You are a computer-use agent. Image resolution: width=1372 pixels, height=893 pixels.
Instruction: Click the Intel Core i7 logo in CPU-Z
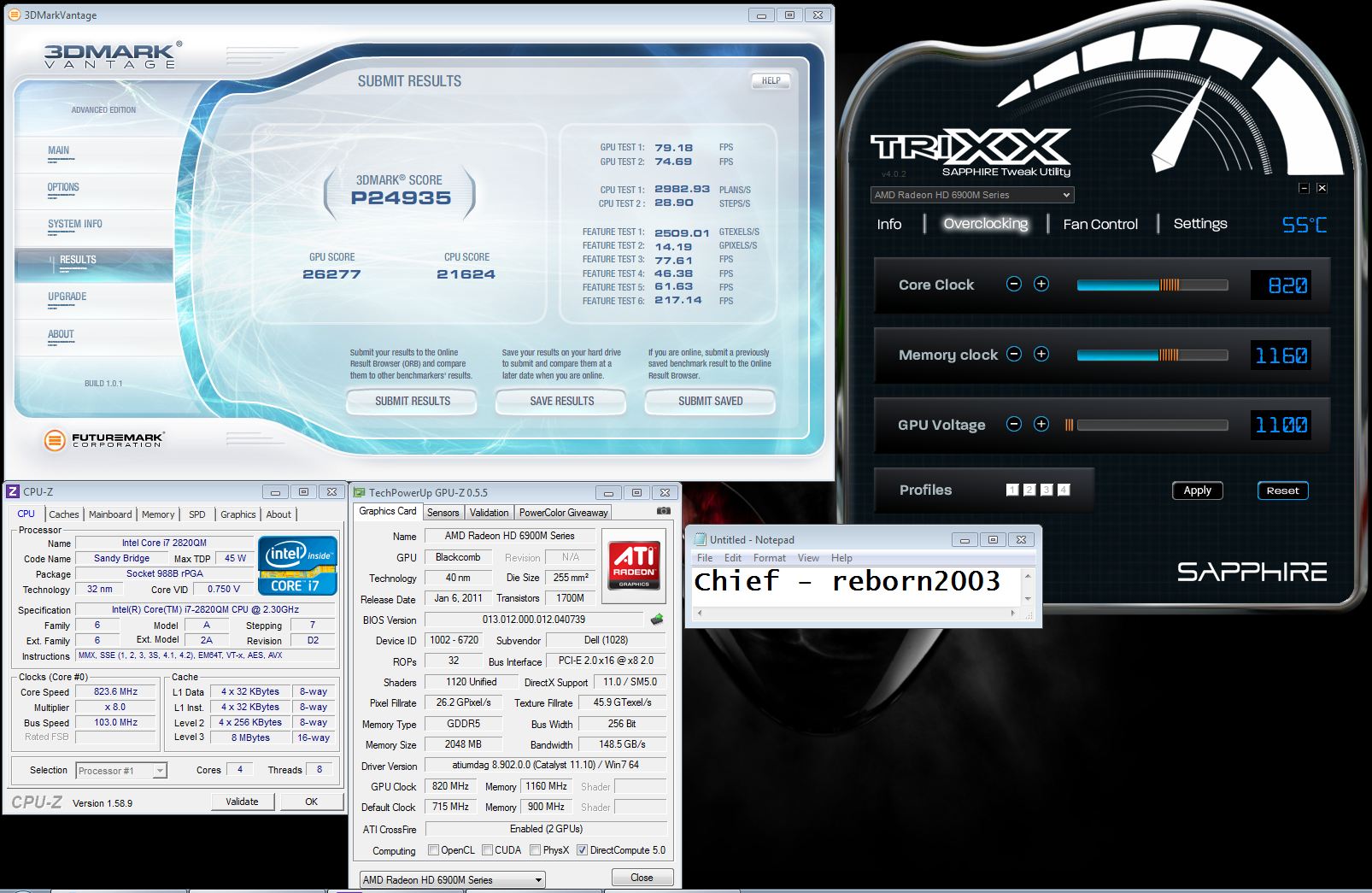point(297,565)
